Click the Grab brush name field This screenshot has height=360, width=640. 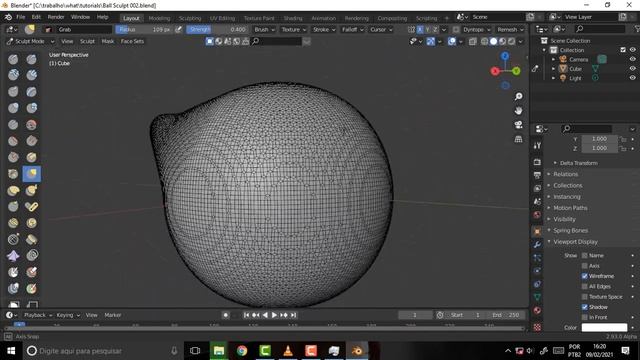[83, 29]
